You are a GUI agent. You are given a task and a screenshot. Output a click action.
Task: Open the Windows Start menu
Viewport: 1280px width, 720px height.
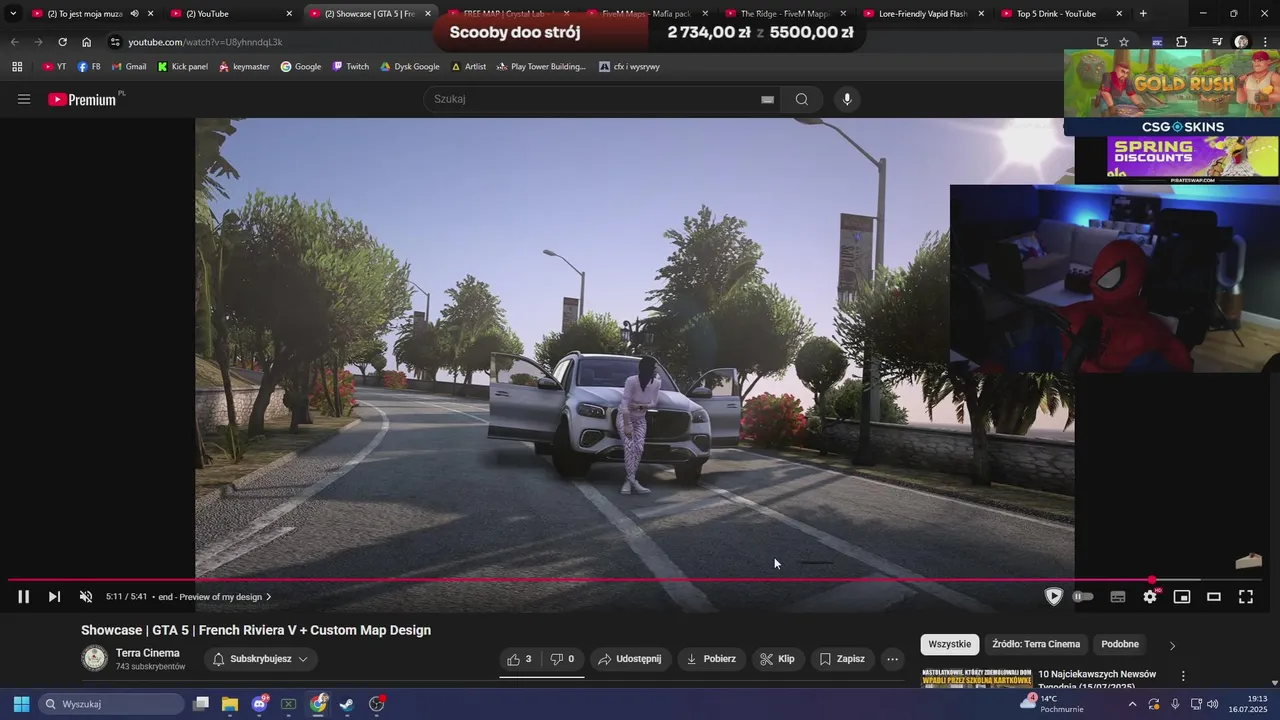click(x=21, y=704)
